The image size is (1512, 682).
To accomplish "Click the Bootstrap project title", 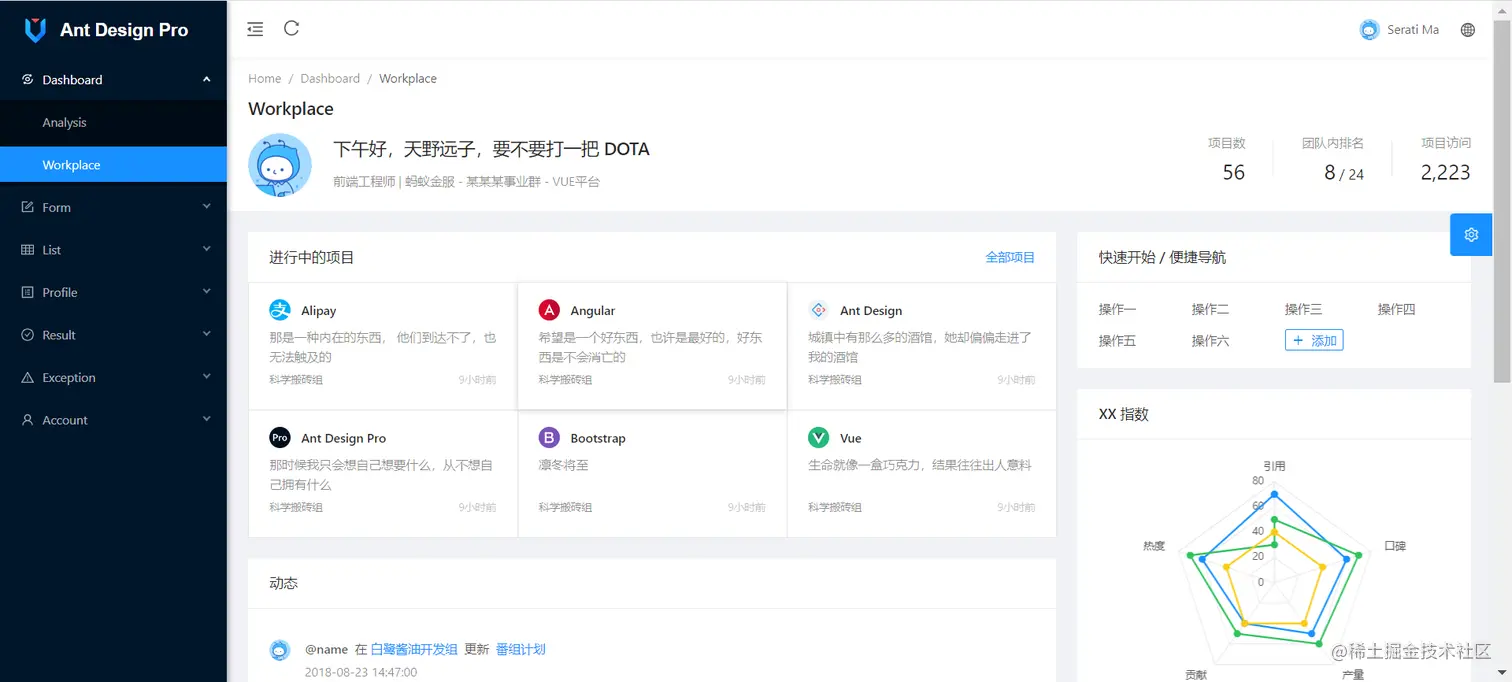I will (x=598, y=438).
